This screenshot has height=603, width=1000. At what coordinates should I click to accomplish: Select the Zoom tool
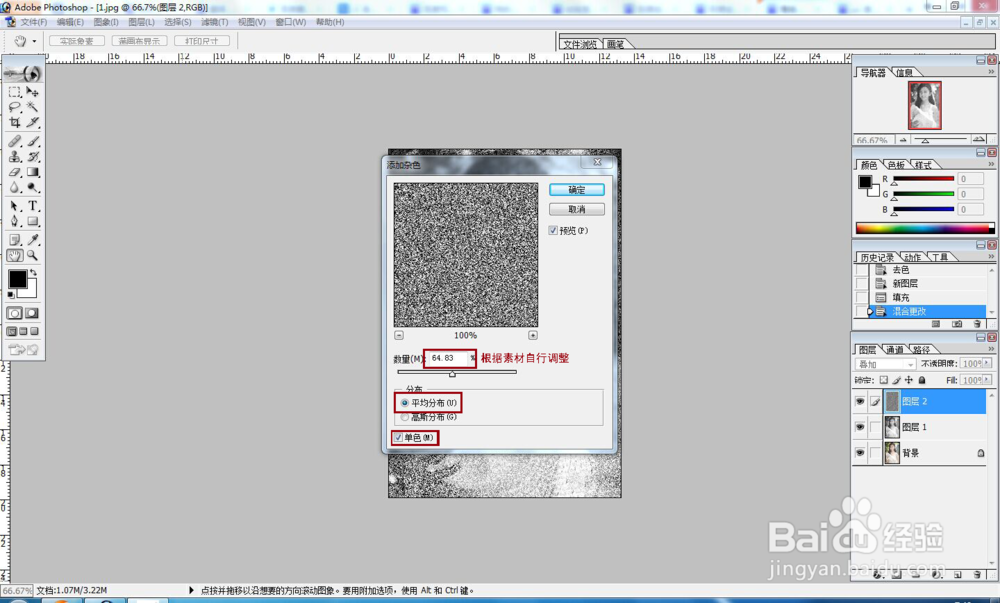click(33, 256)
